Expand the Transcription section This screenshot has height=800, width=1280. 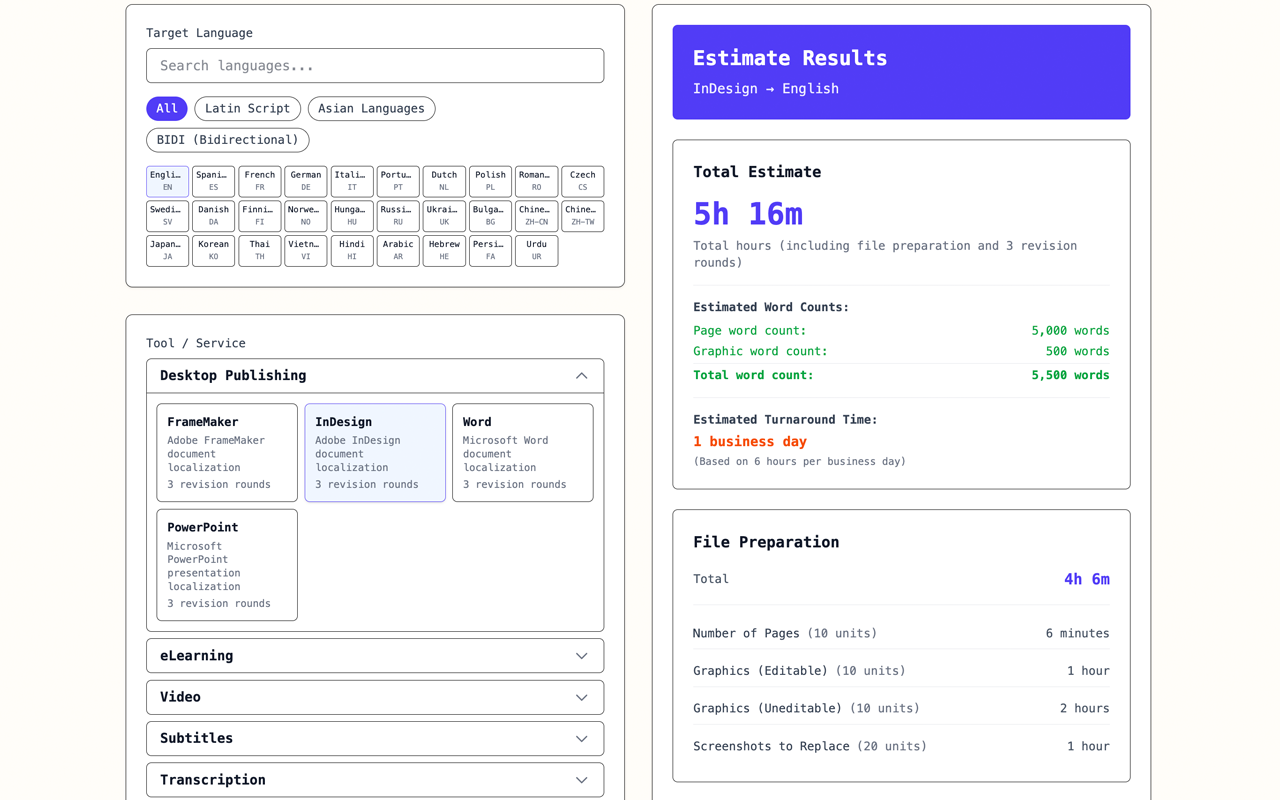pyautogui.click(x=374, y=780)
